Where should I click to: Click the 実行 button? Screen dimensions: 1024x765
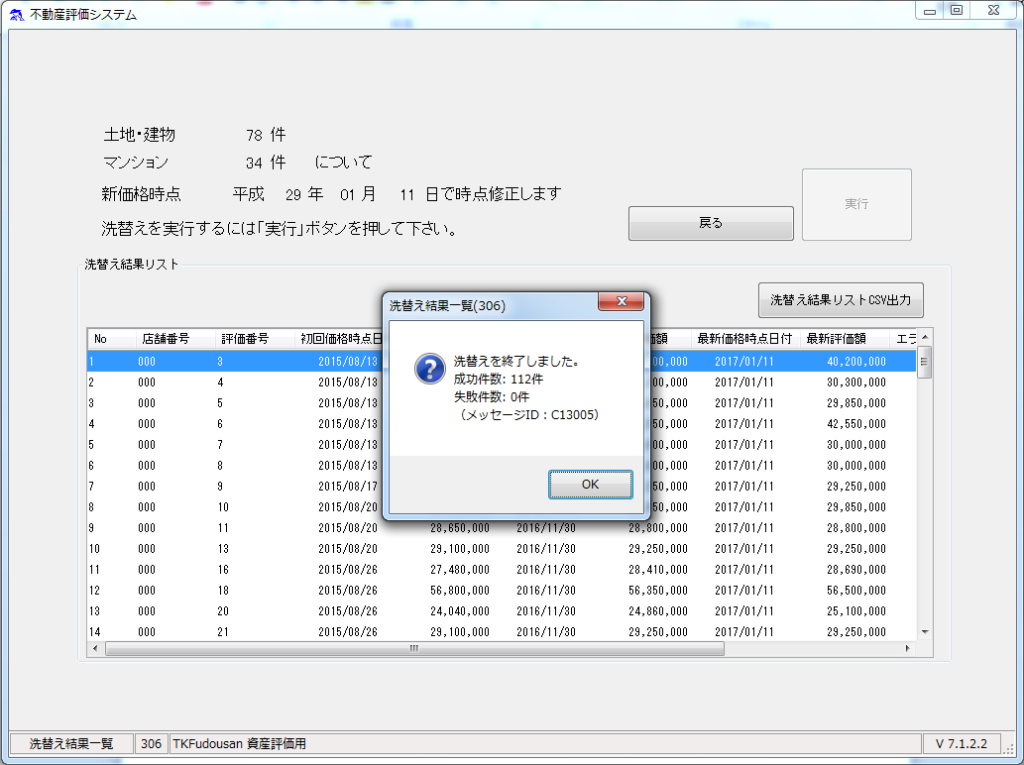coord(856,204)
